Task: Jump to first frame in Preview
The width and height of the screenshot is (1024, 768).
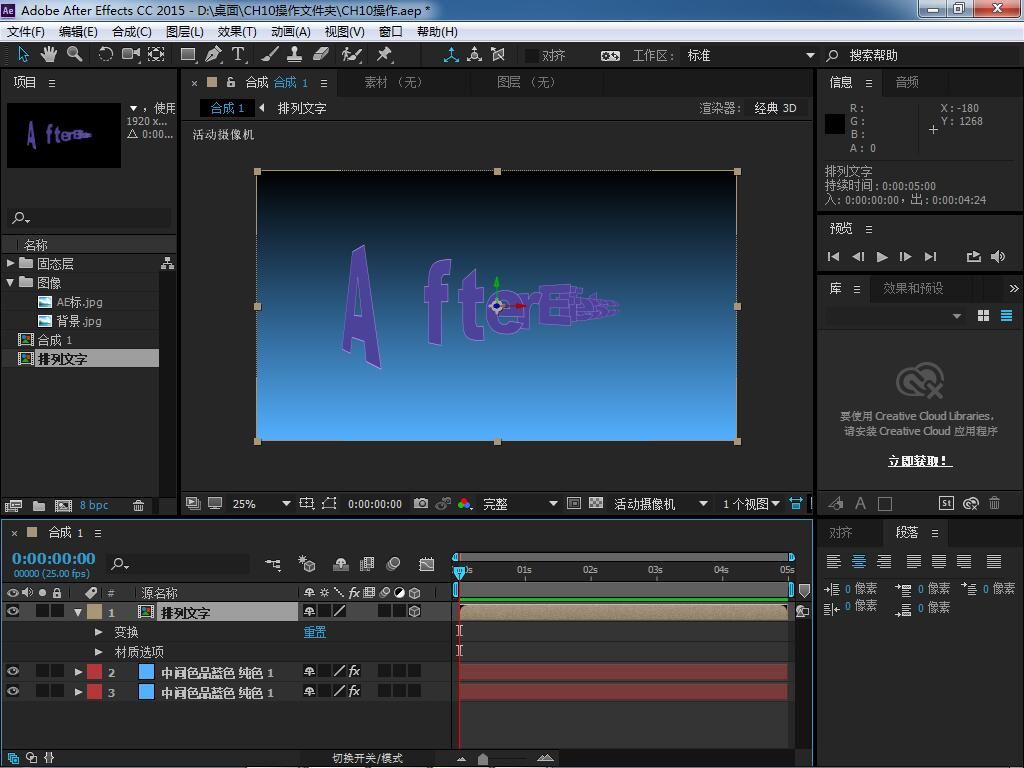Action: (833, 257)
